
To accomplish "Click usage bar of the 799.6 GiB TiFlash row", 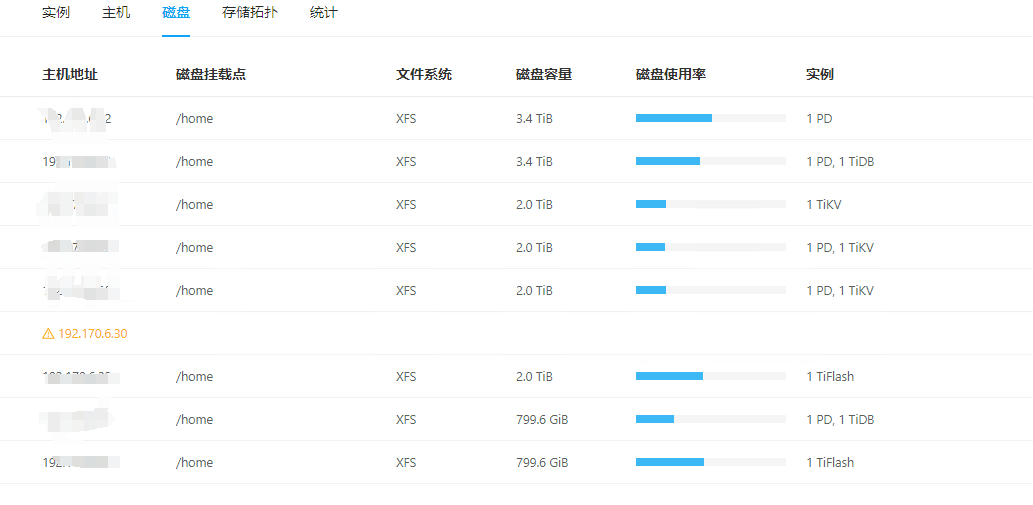I will click(x=710, y=462).
